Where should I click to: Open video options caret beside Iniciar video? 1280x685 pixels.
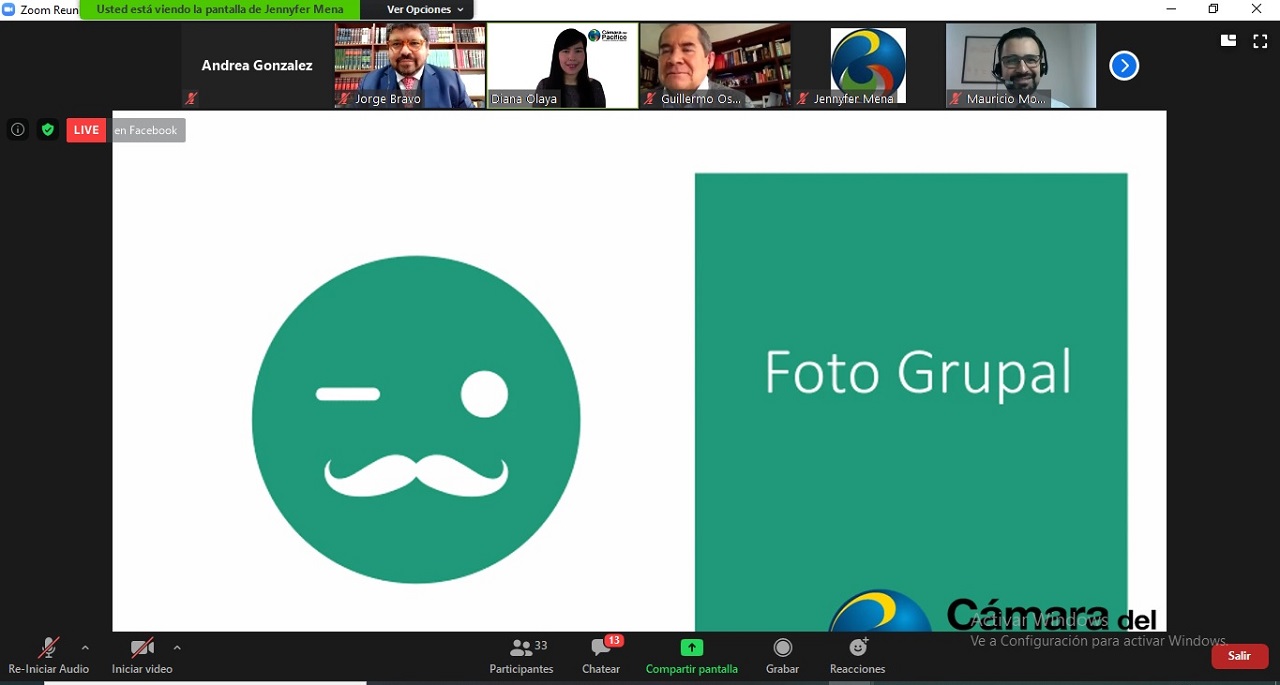(x=177, y=648)
